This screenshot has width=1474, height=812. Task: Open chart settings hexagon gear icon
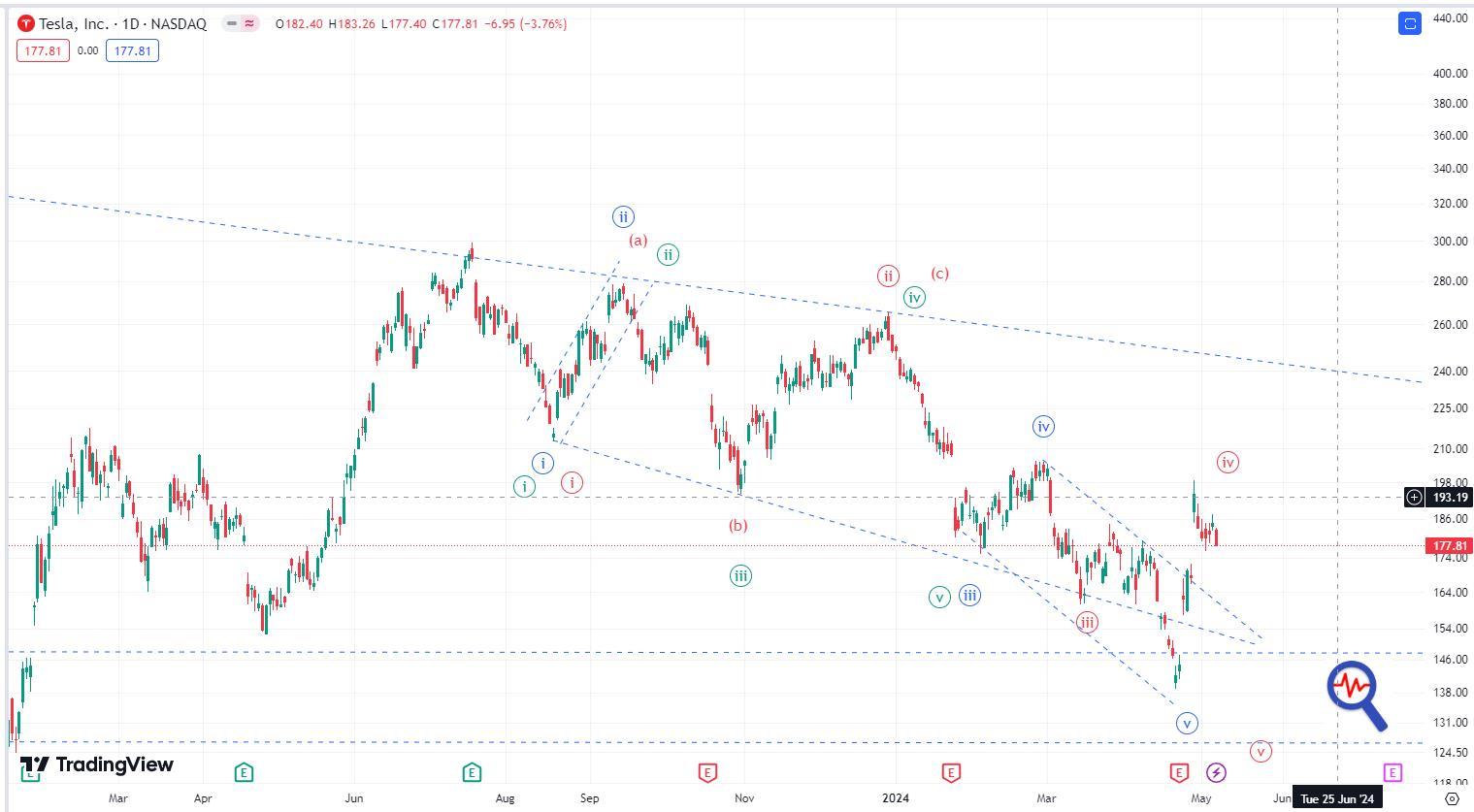(1452, 798)
